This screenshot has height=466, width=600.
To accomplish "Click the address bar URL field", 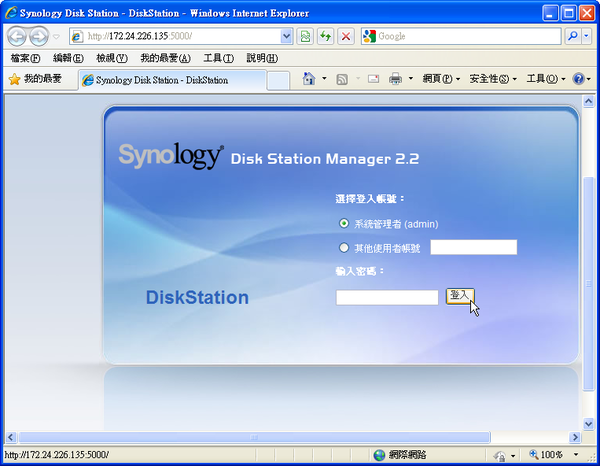I will pos(175,36).
